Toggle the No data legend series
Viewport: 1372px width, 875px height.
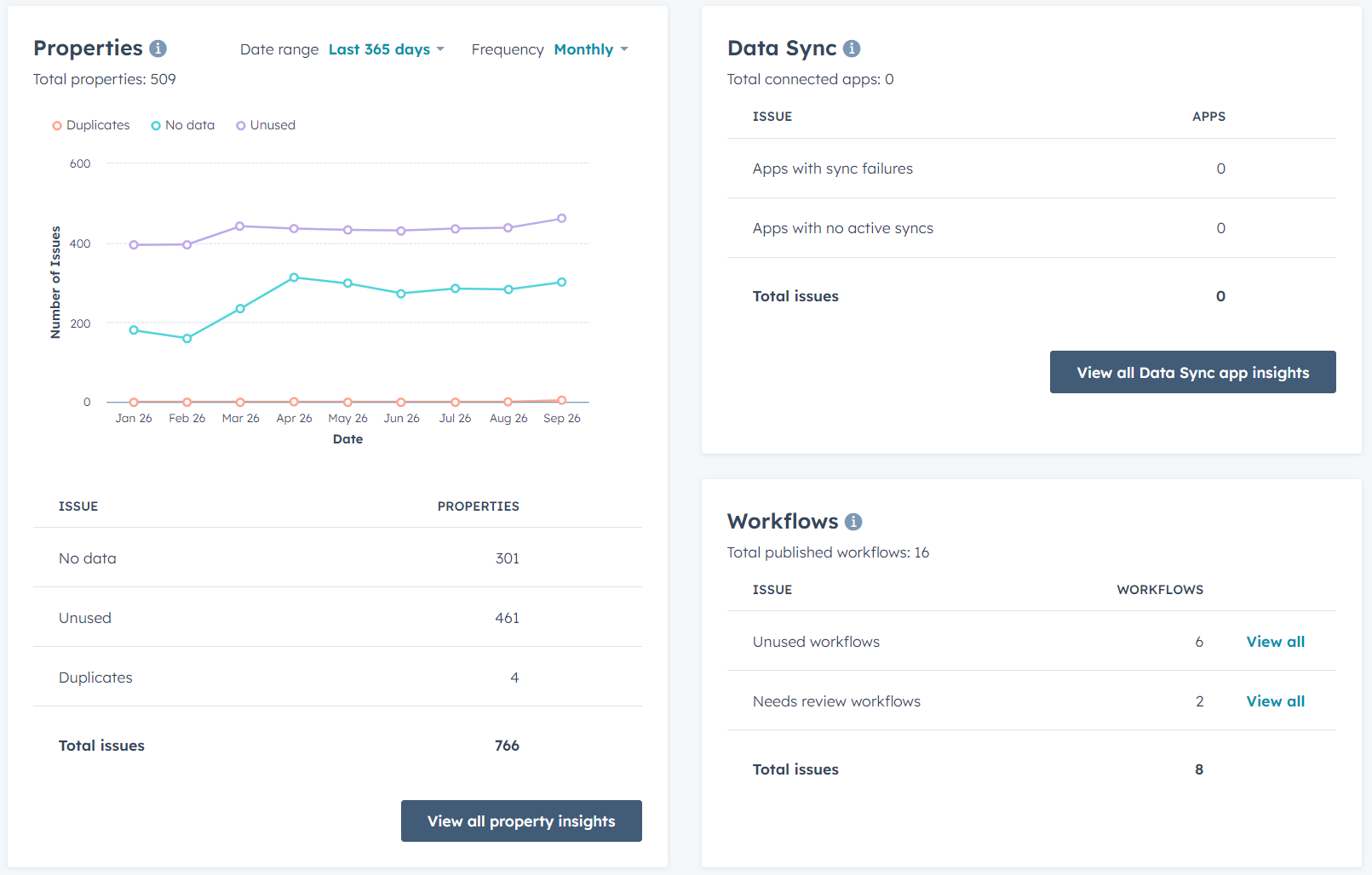click(x=182, y=125)
